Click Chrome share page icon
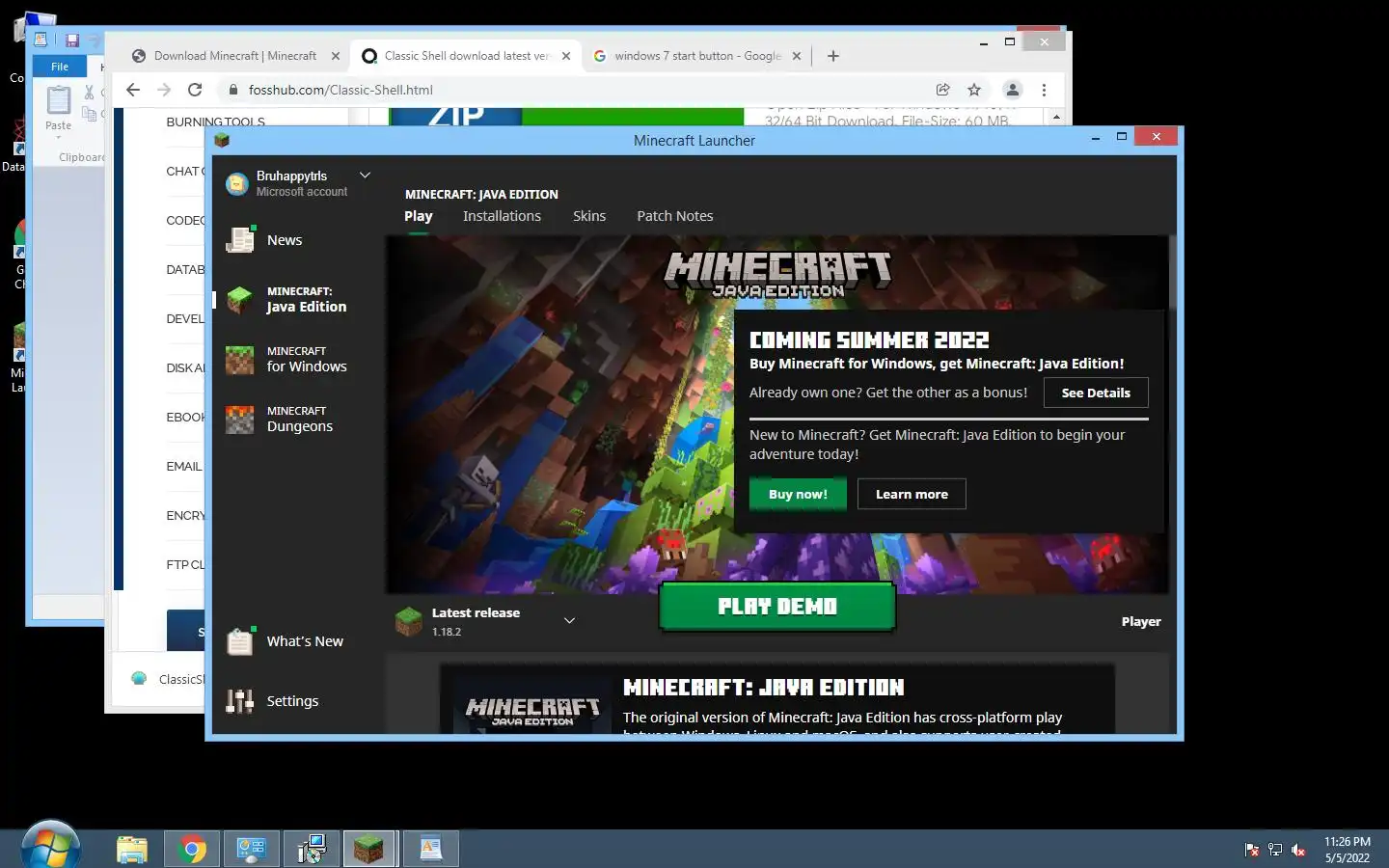Image resolution: width=1389 pixels, height=868 pixels. coord(943,90)
